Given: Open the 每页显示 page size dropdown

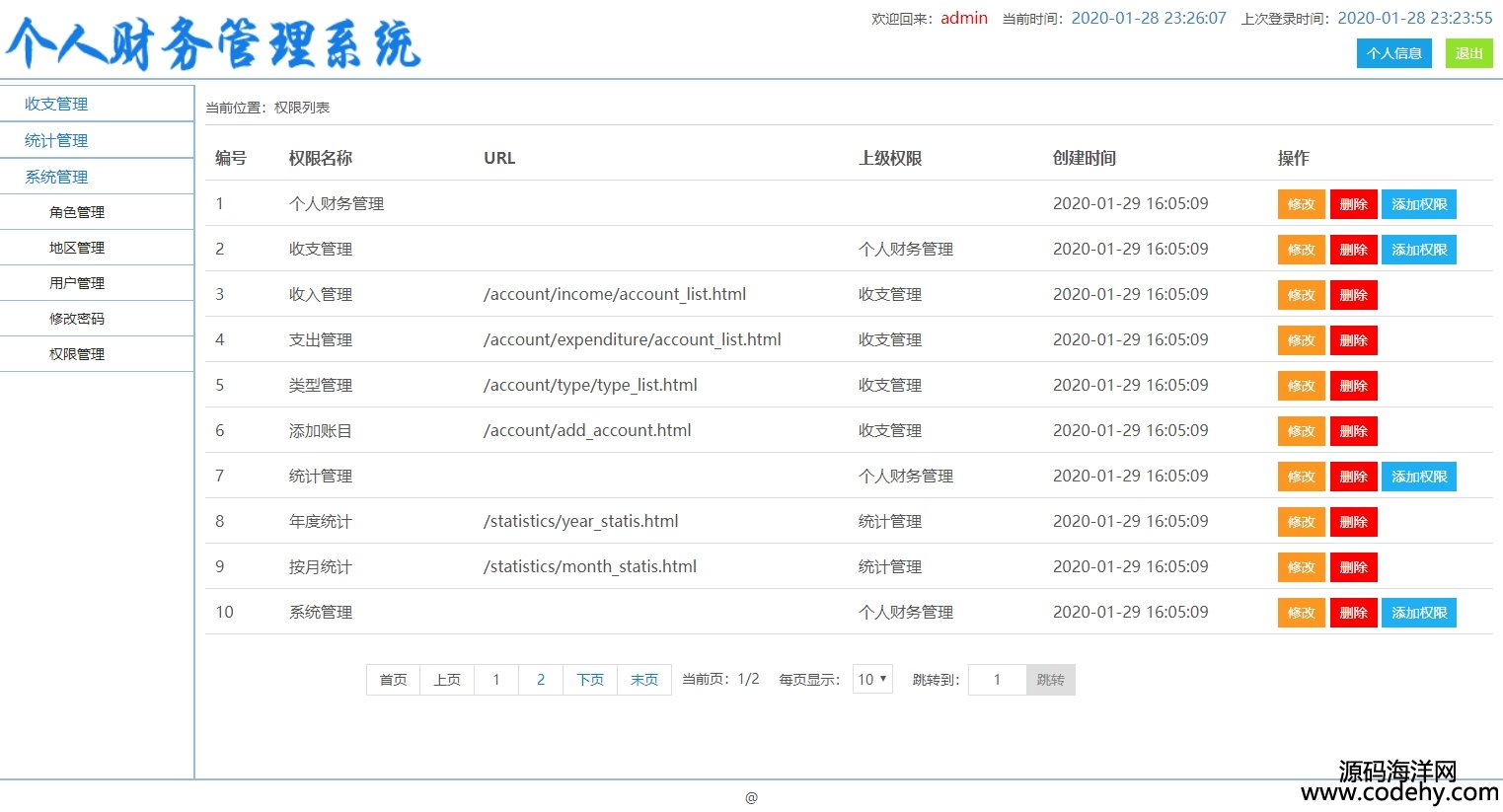Looking at the screenshot, I should tap(872, 680).
